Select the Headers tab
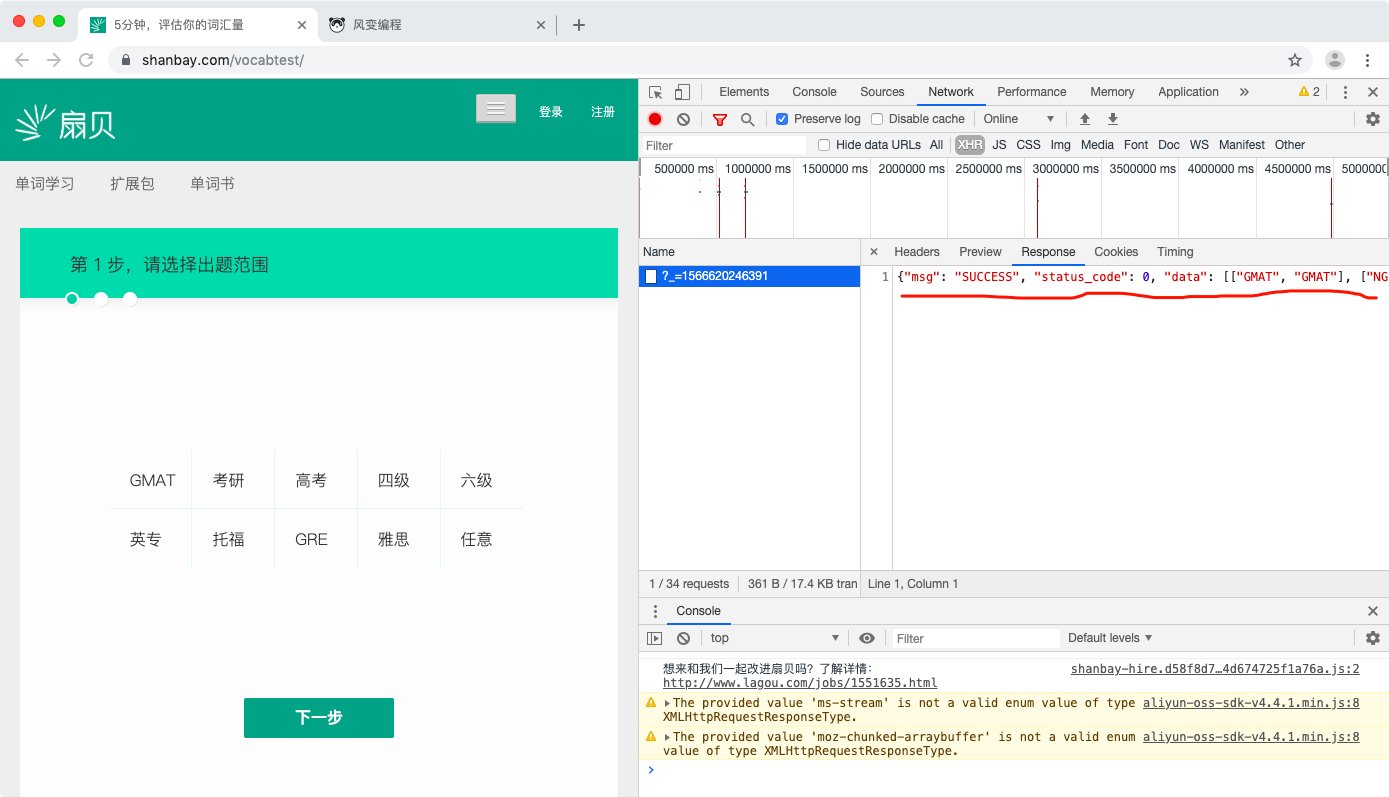Screen dimensions: 1389x797 tap(917, 252)
